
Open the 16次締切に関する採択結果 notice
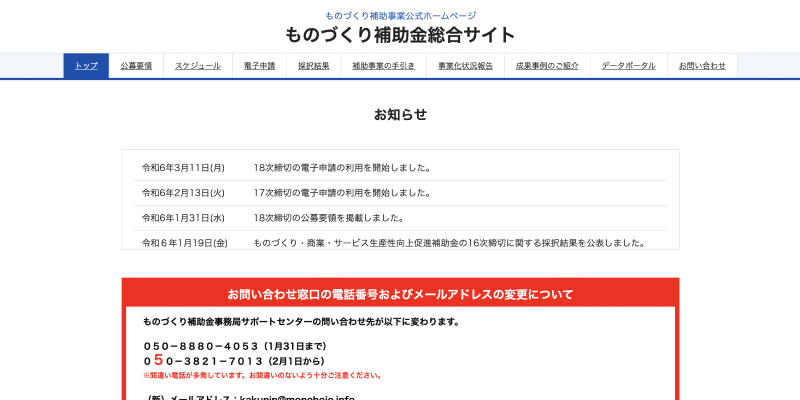click(449, 243)
